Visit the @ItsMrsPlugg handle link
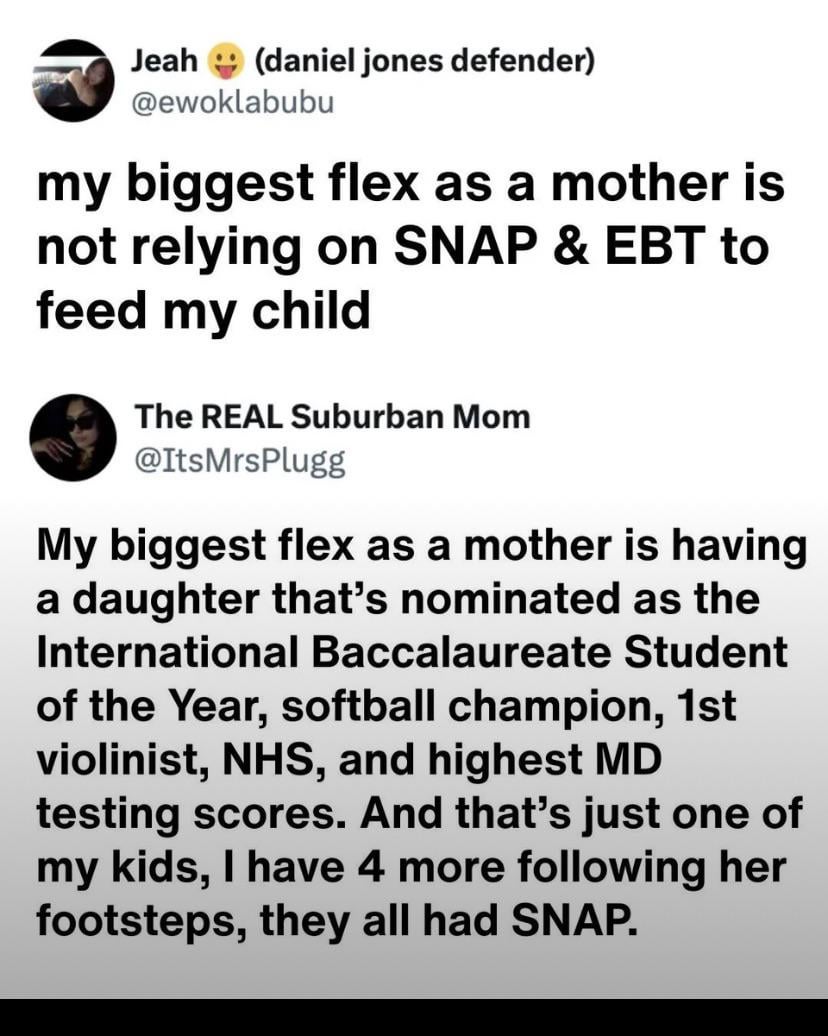Viewport: 828px width, 1036px height. pyautogui.click(x=239, y=461)
